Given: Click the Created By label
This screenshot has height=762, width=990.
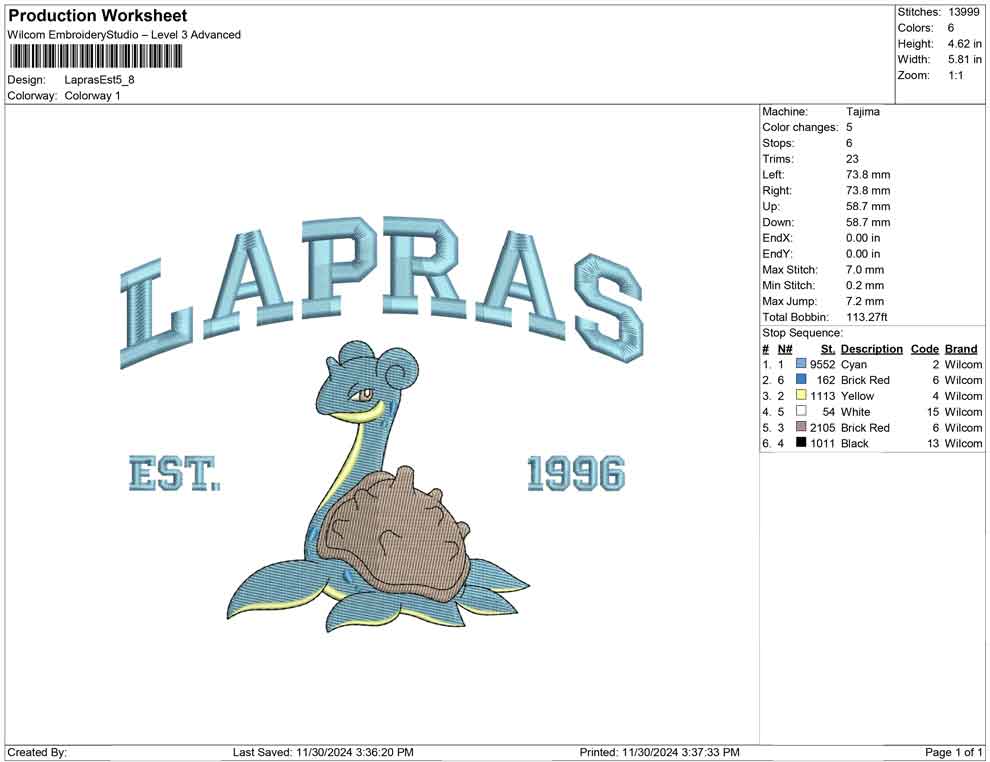Looking at the screenshot, I should pyautogui.click(x=37, y=752).
